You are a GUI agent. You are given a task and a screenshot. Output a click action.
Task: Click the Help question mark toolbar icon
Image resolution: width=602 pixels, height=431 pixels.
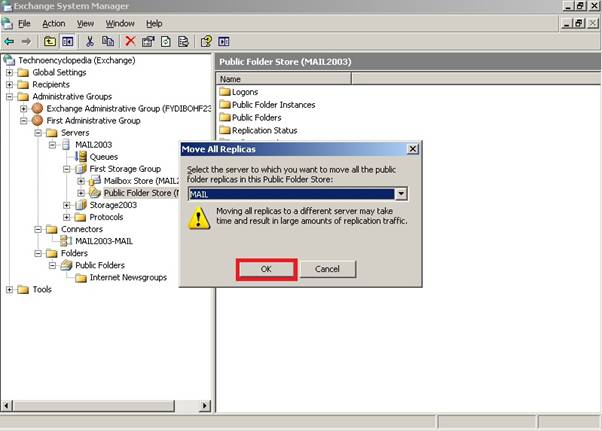click(206, 41)
